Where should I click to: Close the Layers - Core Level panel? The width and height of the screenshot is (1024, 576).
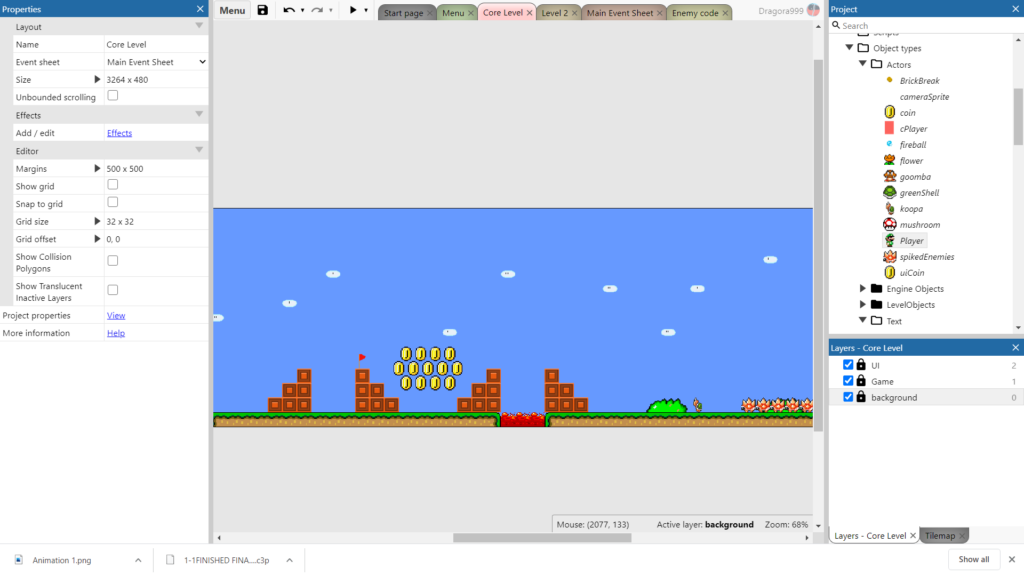tap(1016, 347)
